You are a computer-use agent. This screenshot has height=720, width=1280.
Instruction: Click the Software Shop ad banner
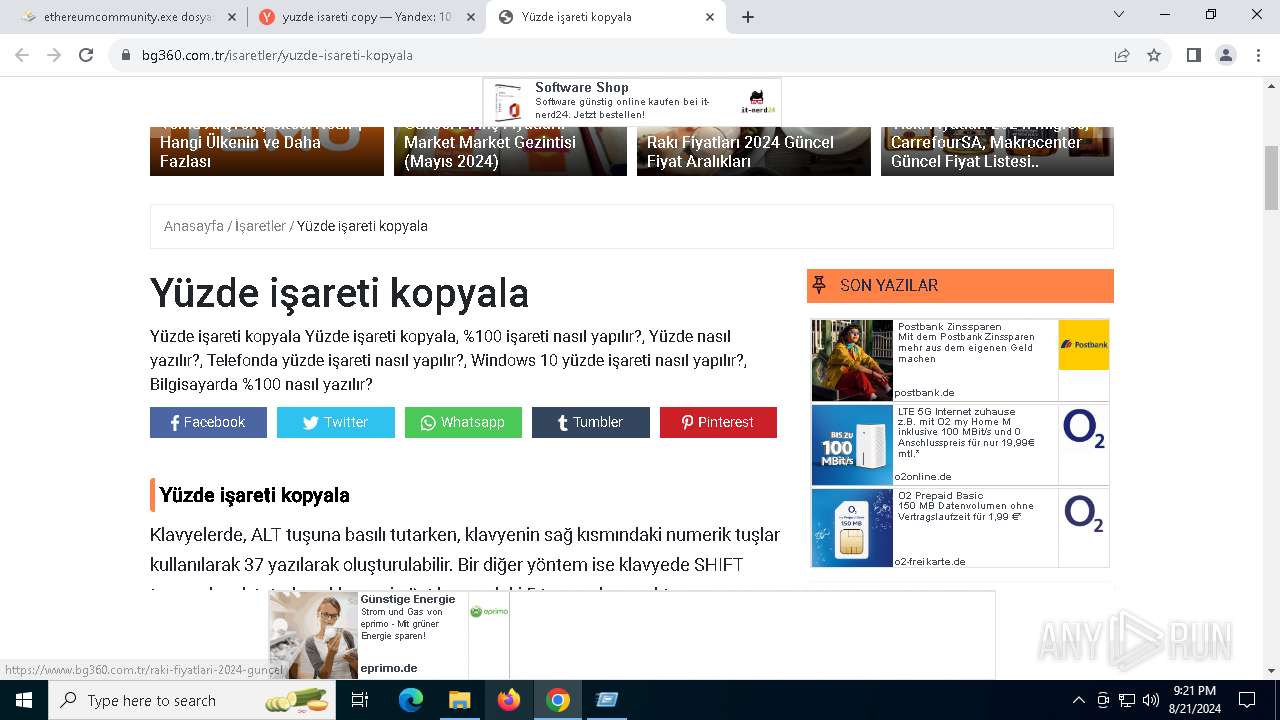[632, 102]
